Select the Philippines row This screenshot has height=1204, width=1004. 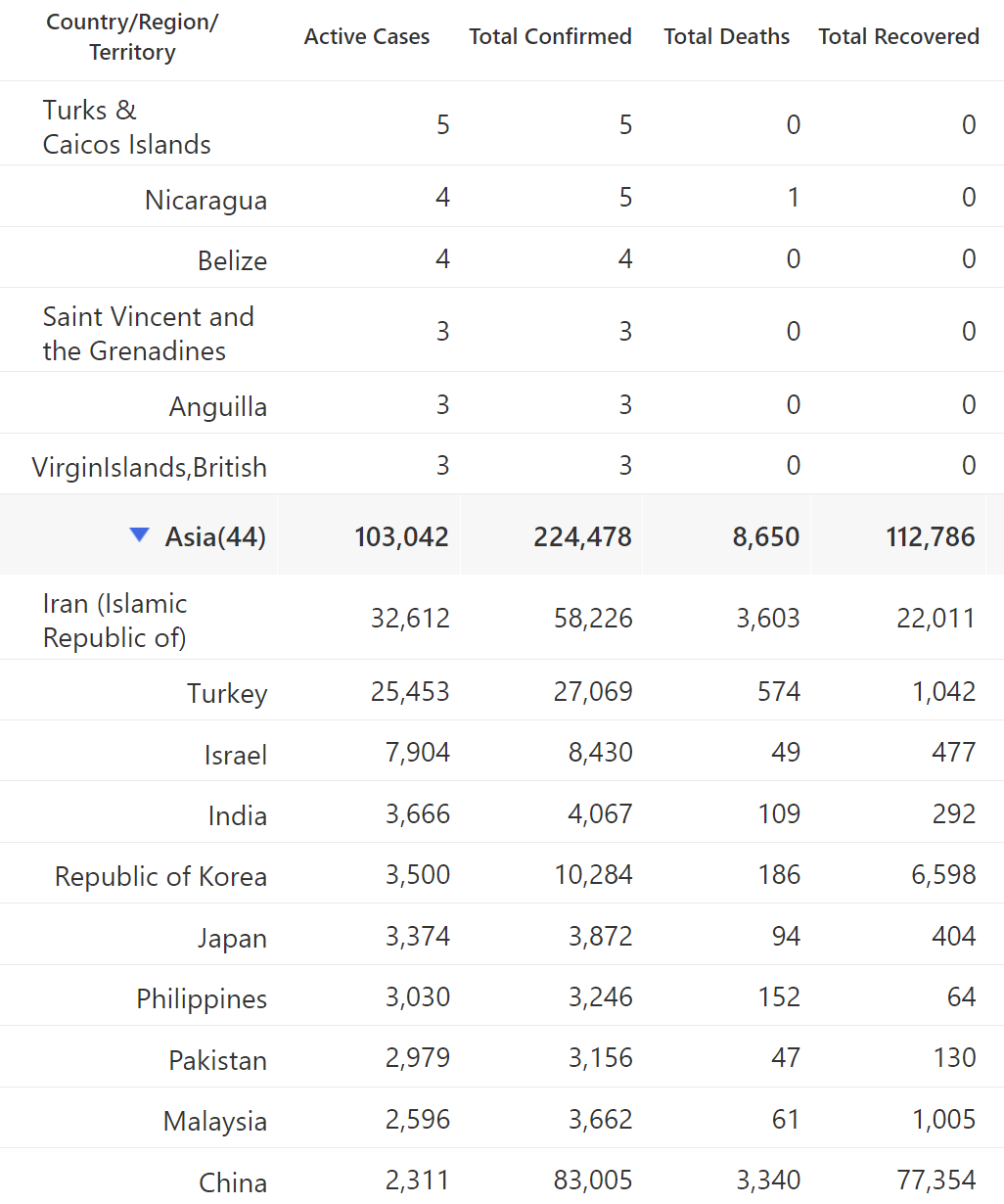click(x=502, y=996)
